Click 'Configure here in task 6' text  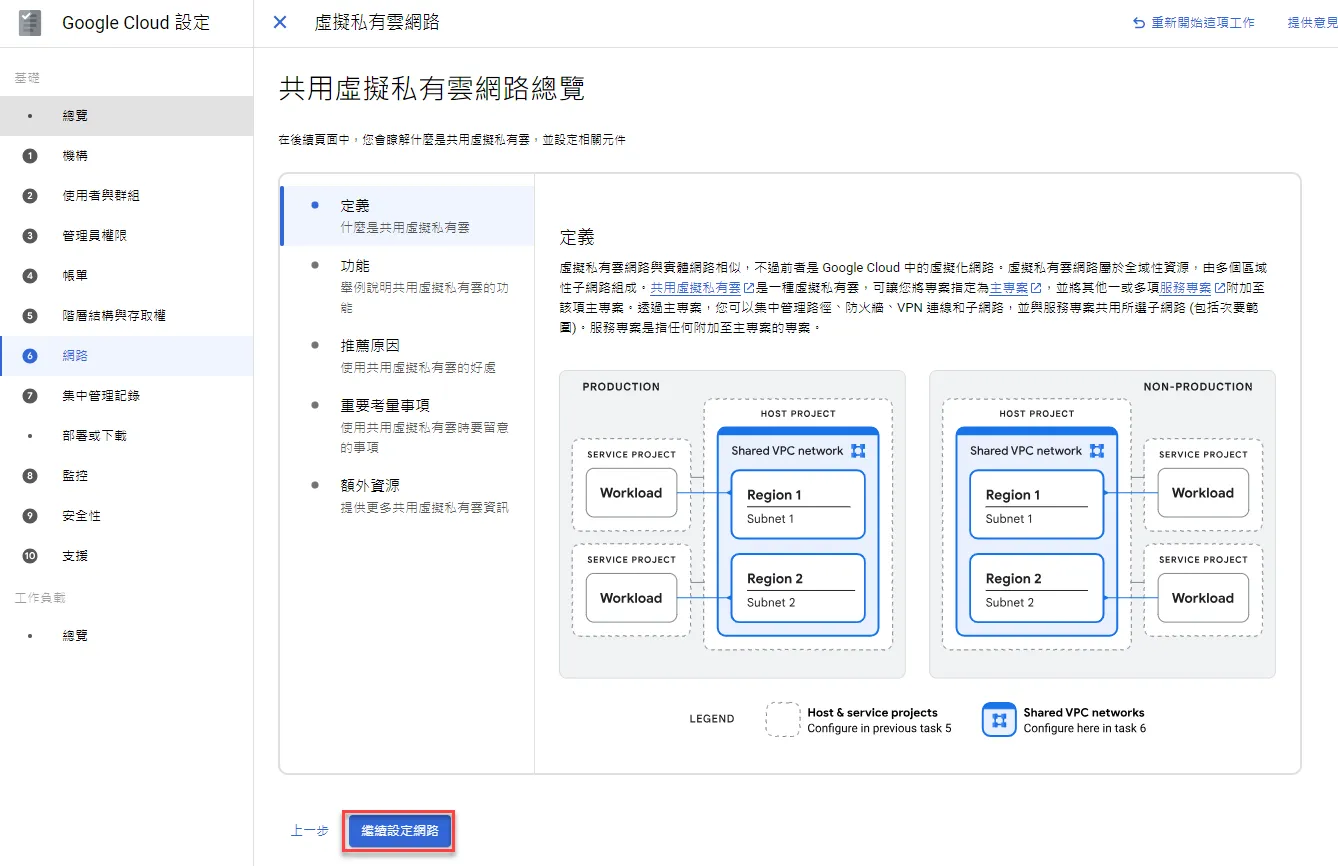click(1085, 729)
